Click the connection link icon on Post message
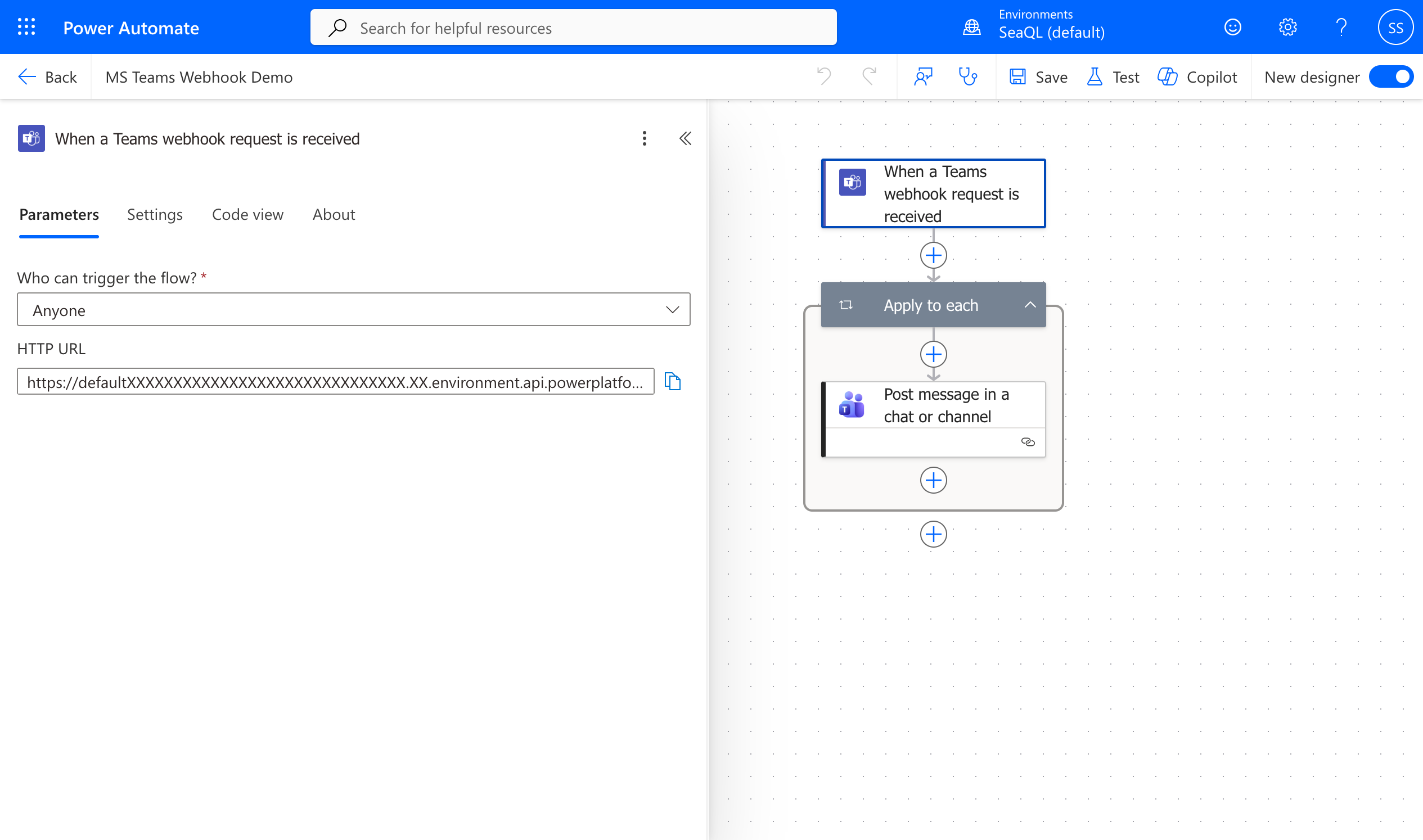 pyautogui.click(x=1028, y=442)
